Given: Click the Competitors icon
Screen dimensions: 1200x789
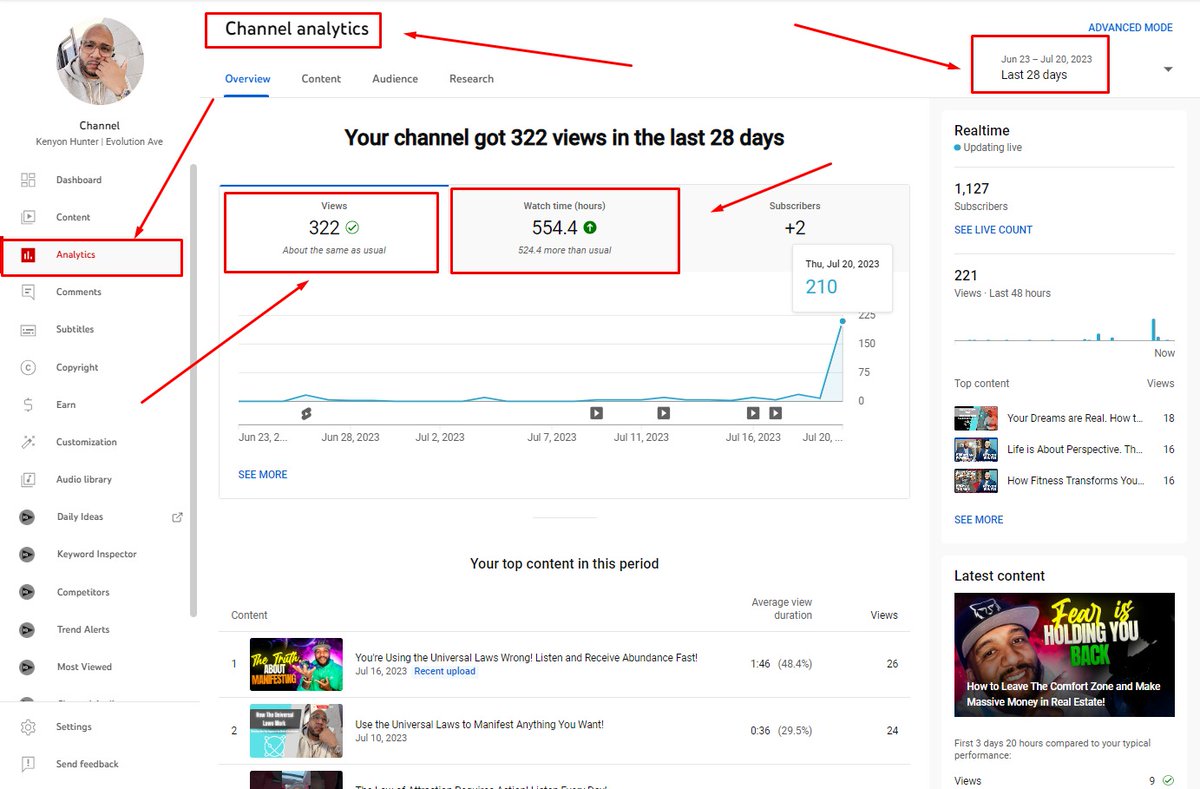Looking at the screenshot, I should [x=28, y=592].
